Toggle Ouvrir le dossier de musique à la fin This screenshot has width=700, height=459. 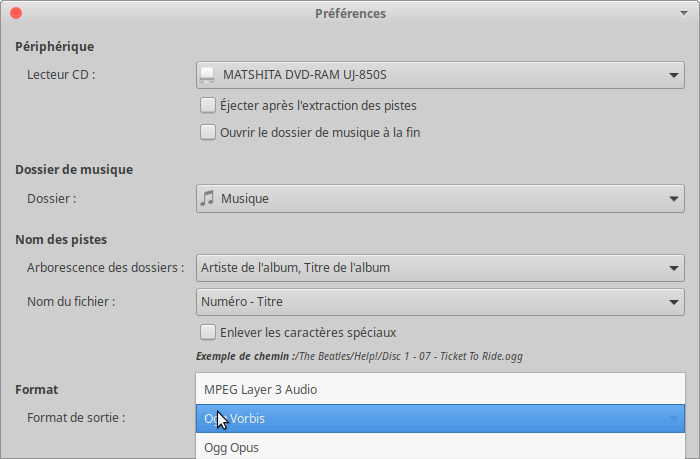[208, 132]
